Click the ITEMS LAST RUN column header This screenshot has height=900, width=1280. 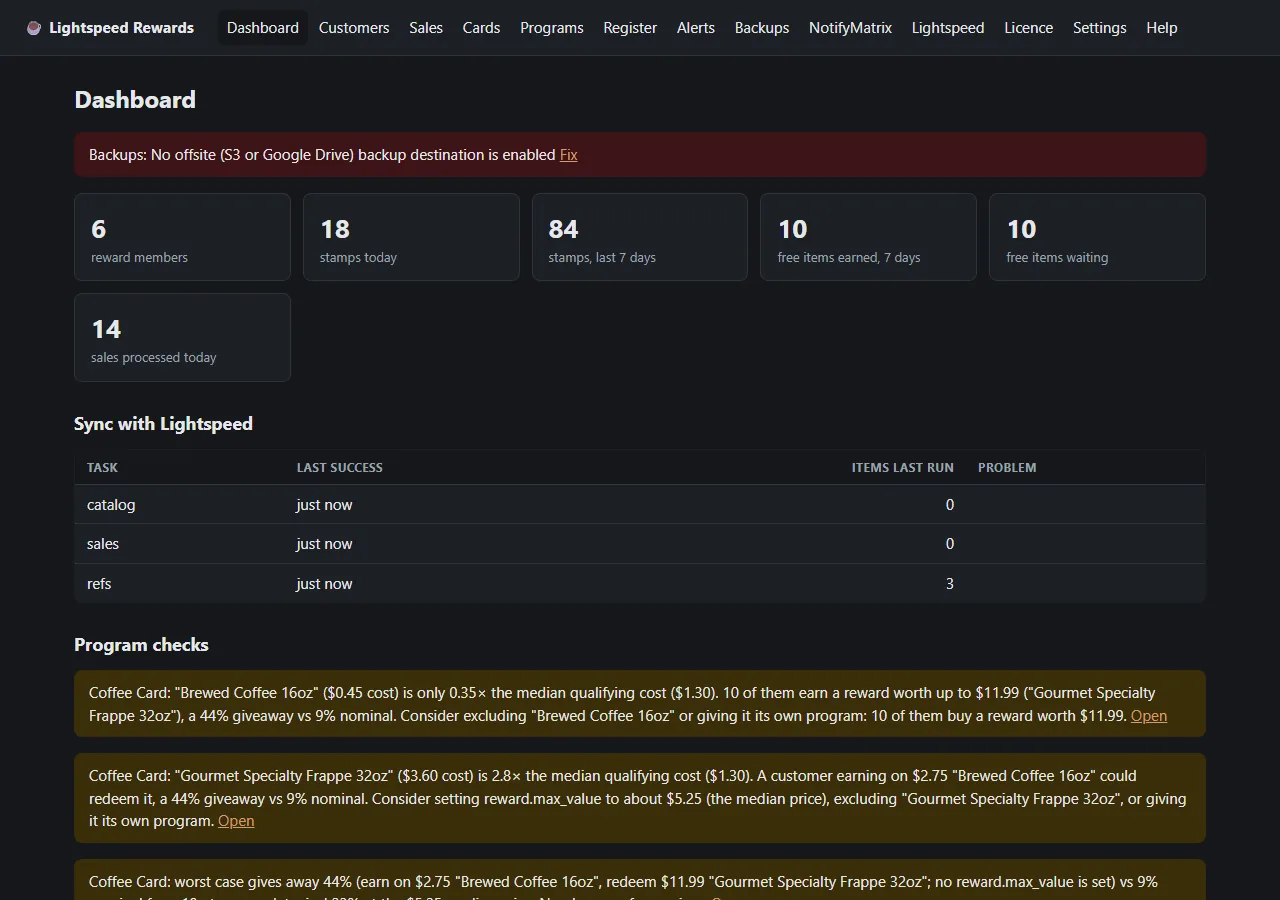(x=903, y=468)
